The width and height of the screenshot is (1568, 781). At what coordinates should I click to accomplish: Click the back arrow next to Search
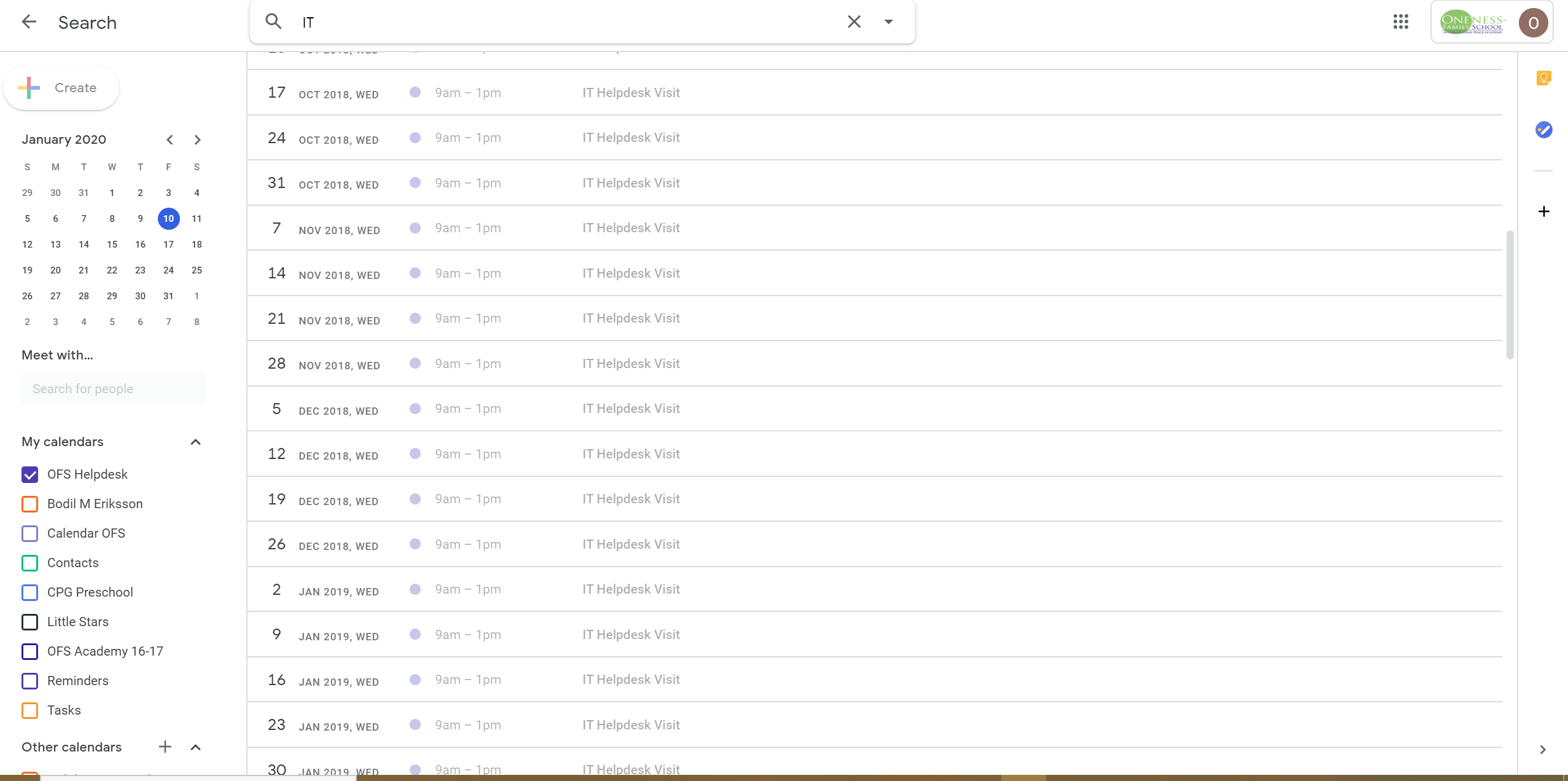pyautogui.click(x=29, y=22)
